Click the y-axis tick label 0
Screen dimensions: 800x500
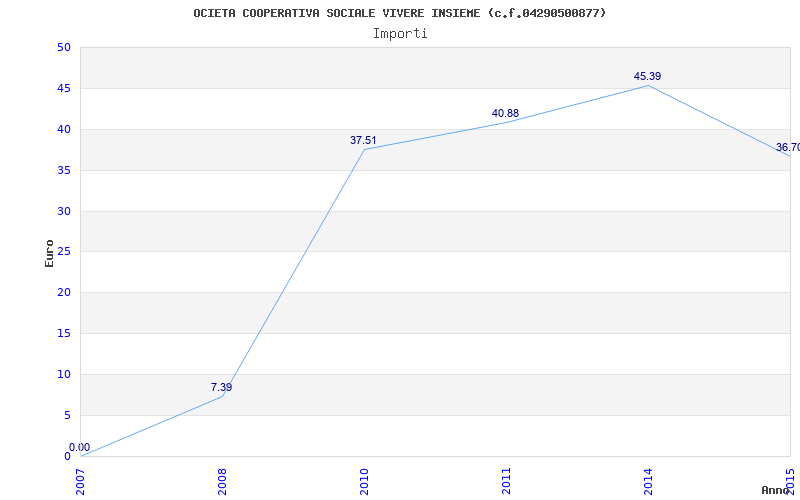pyautogui.click(x=67, y=456)
